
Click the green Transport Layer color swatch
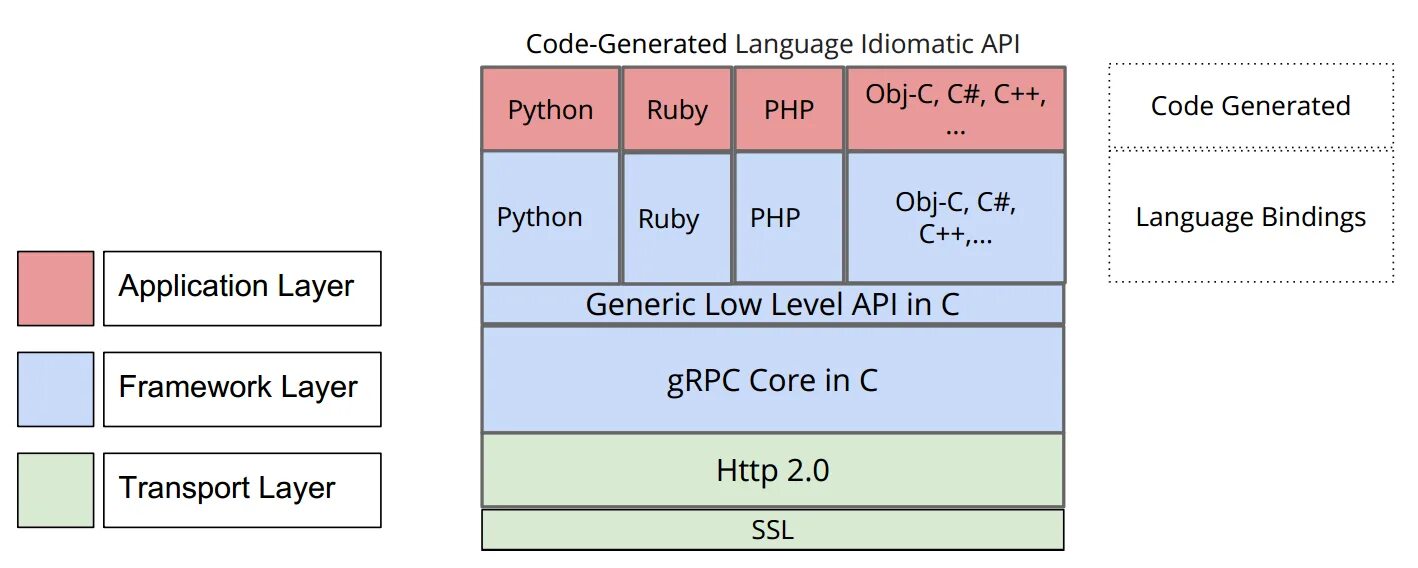pyautogui.click(x=55, y=490)
